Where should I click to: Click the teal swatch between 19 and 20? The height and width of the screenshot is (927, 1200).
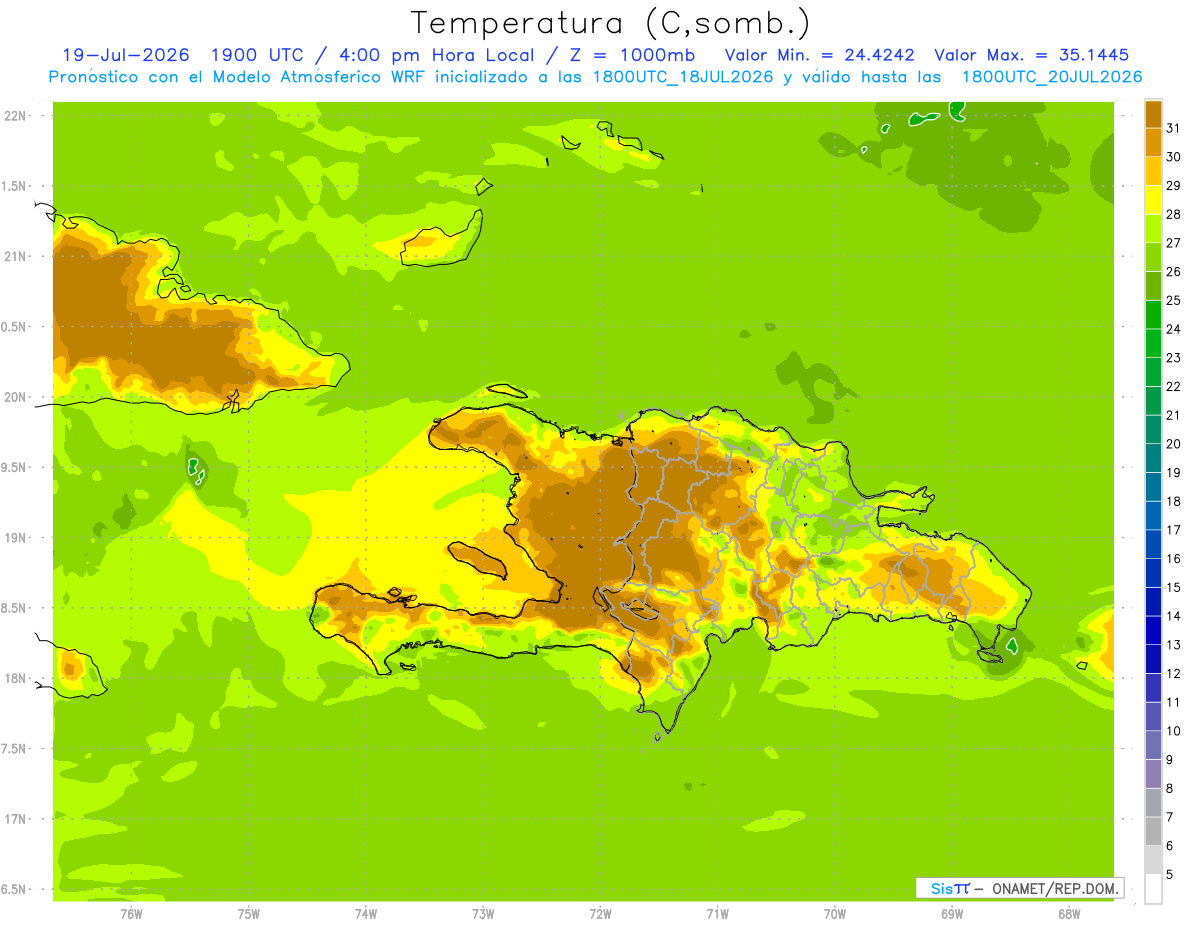(1153, 458)
